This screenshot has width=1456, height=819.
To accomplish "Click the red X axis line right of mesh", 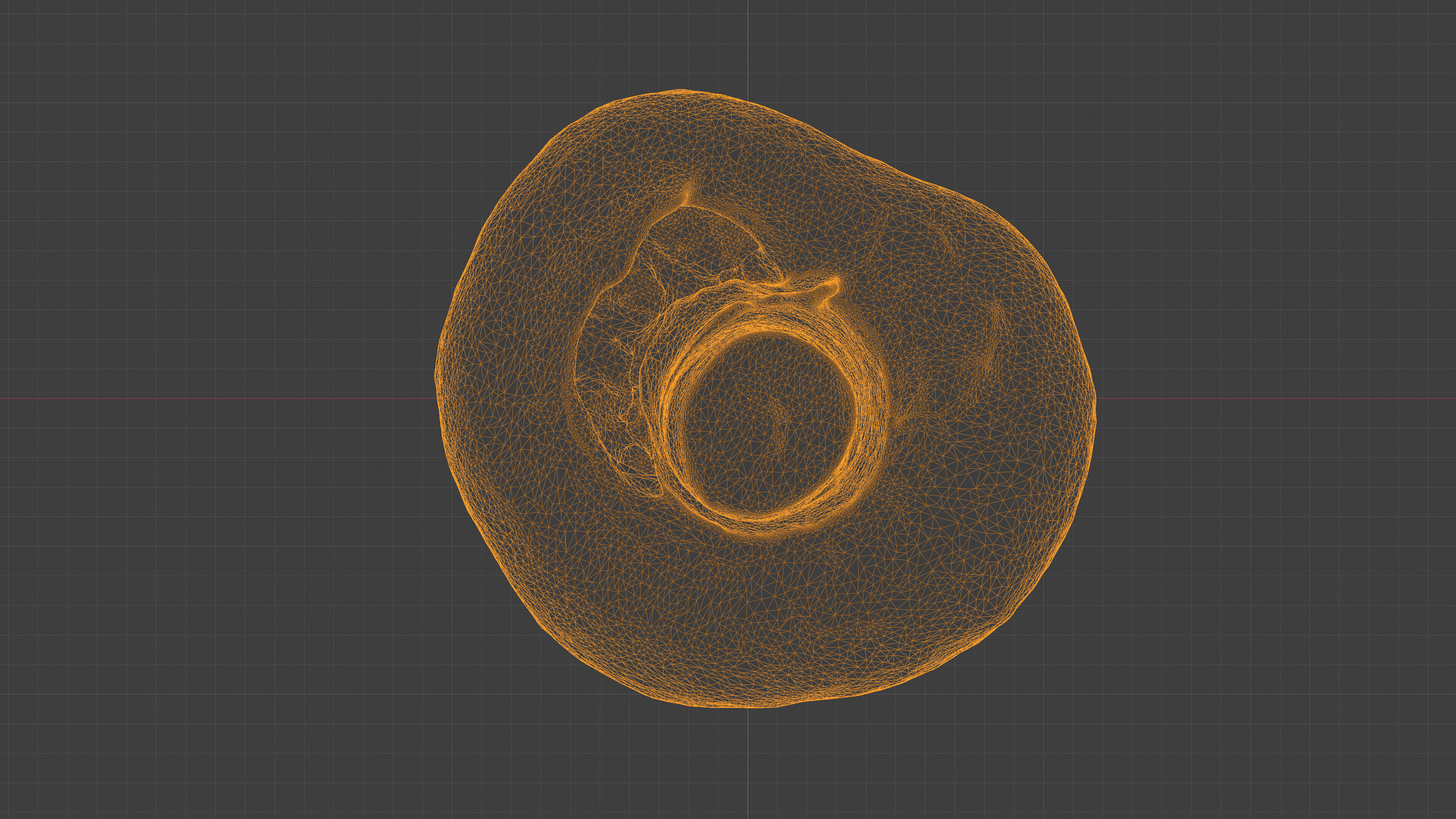I will click(1272, 399).
